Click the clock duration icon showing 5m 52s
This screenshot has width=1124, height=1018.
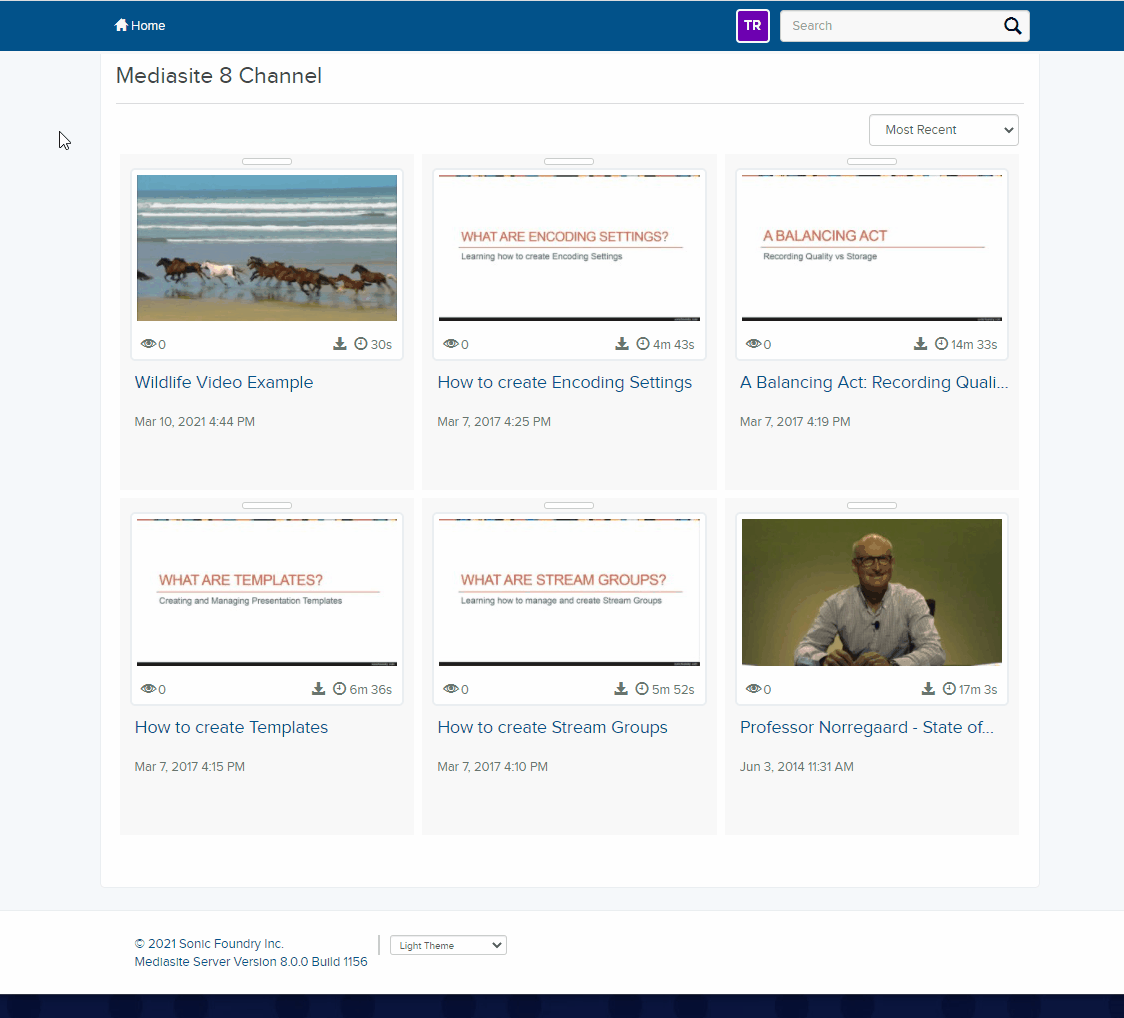pyautogui.click(x=642, y=689)
